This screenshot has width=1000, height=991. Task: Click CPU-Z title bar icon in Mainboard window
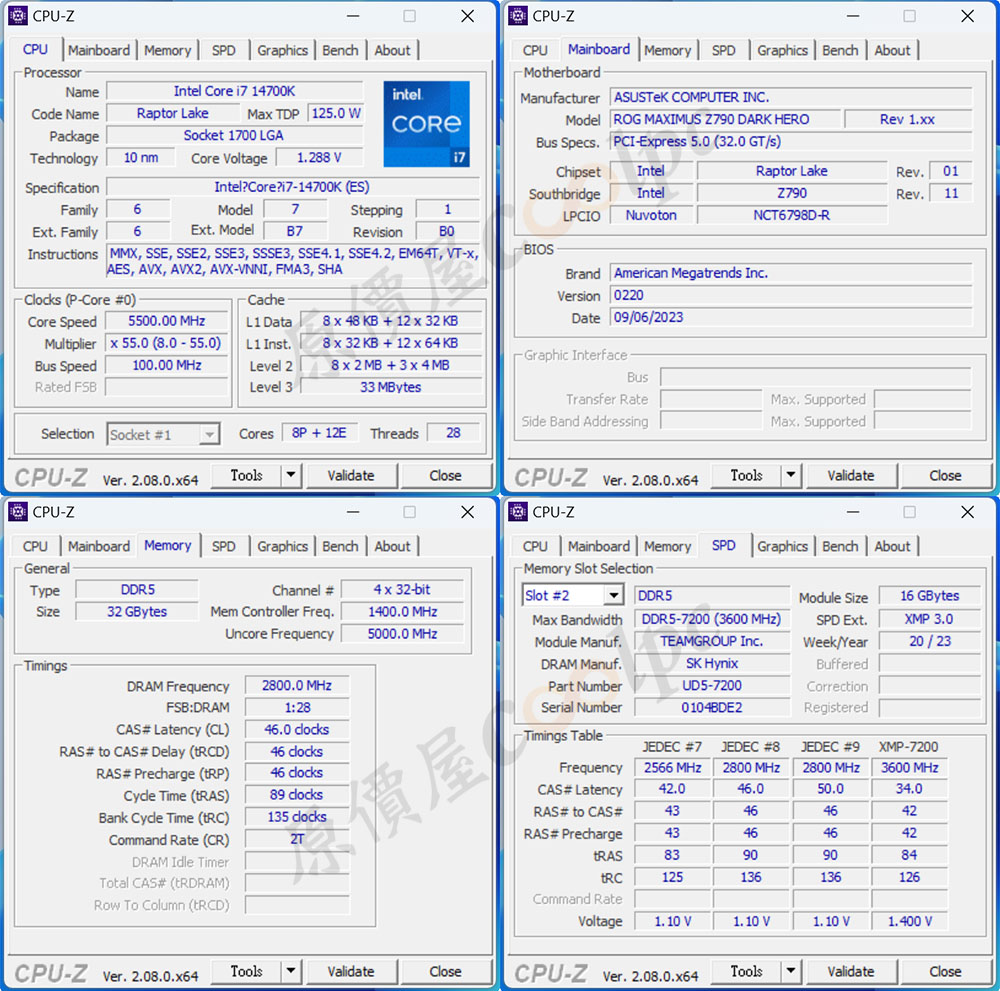pyautogui.click(x=518, y=16)
